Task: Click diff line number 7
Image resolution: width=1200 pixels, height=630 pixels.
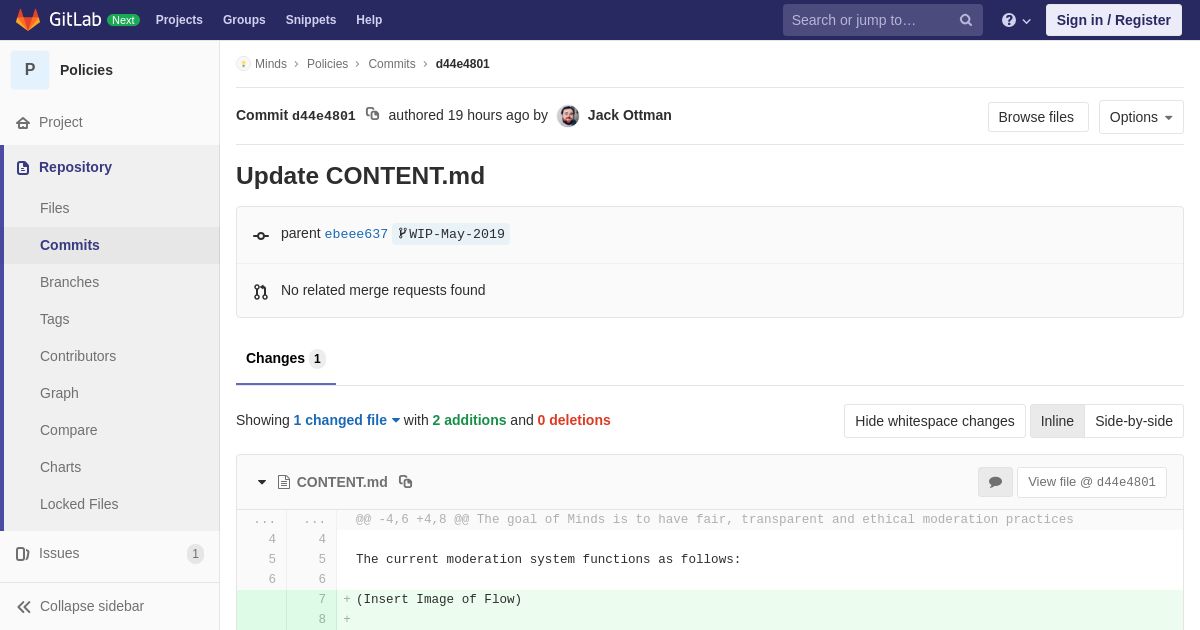Action: [x=322, y=600]
